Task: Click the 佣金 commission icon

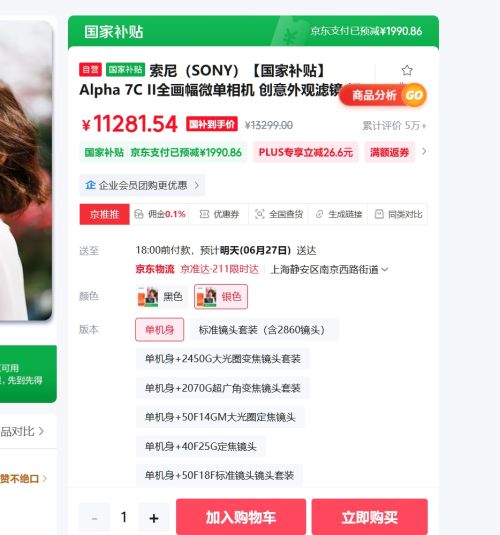Action: tap(139, 214)
